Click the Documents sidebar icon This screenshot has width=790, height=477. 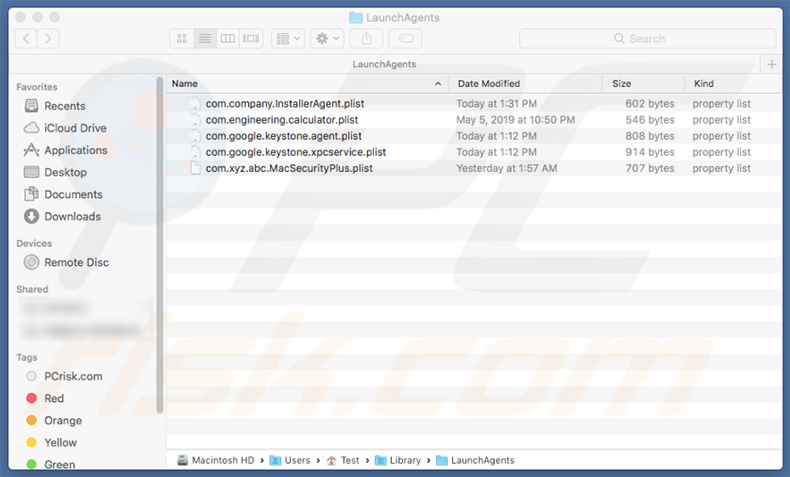click(31, 194)
